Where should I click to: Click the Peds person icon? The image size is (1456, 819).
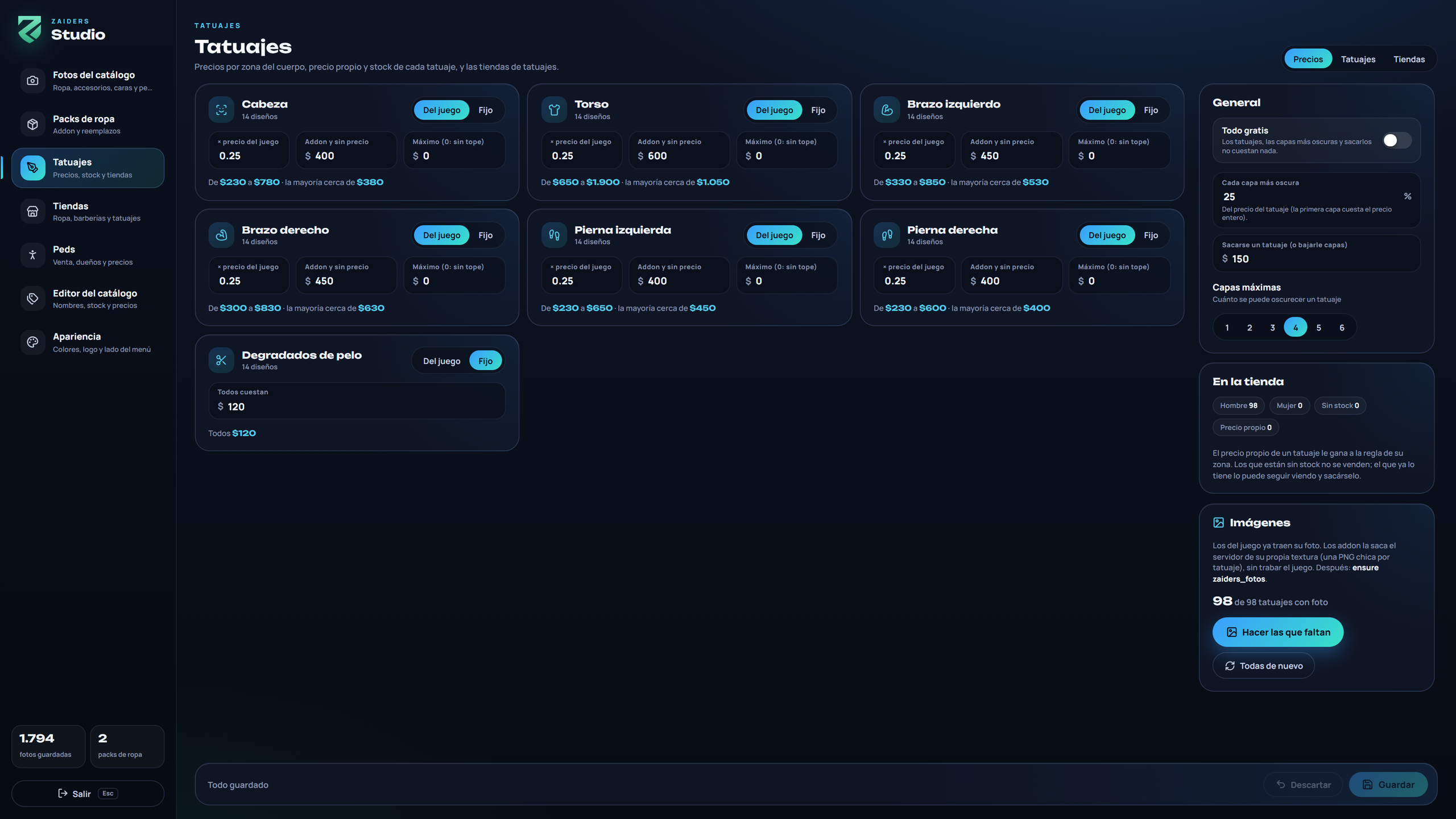(32, 255)
